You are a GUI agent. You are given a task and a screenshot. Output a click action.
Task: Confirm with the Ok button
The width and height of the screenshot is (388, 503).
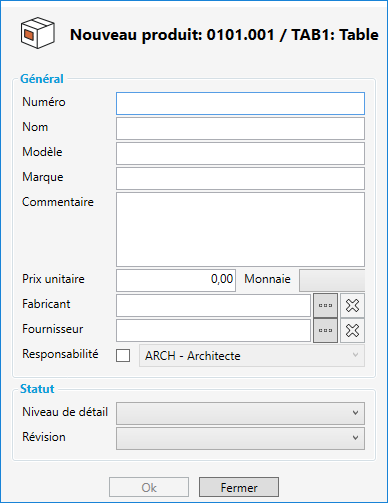pos(149,488)
